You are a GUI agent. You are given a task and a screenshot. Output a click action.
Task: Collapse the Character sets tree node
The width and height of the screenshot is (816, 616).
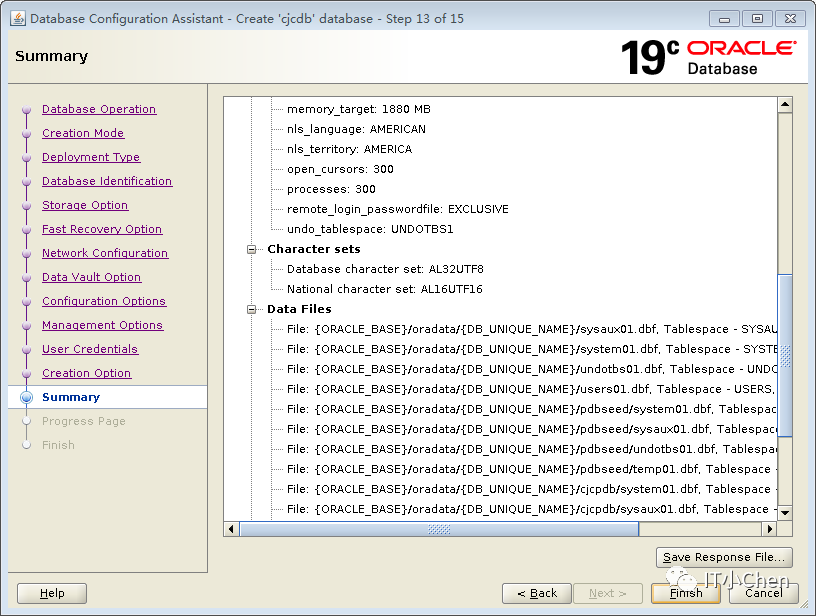251,249
